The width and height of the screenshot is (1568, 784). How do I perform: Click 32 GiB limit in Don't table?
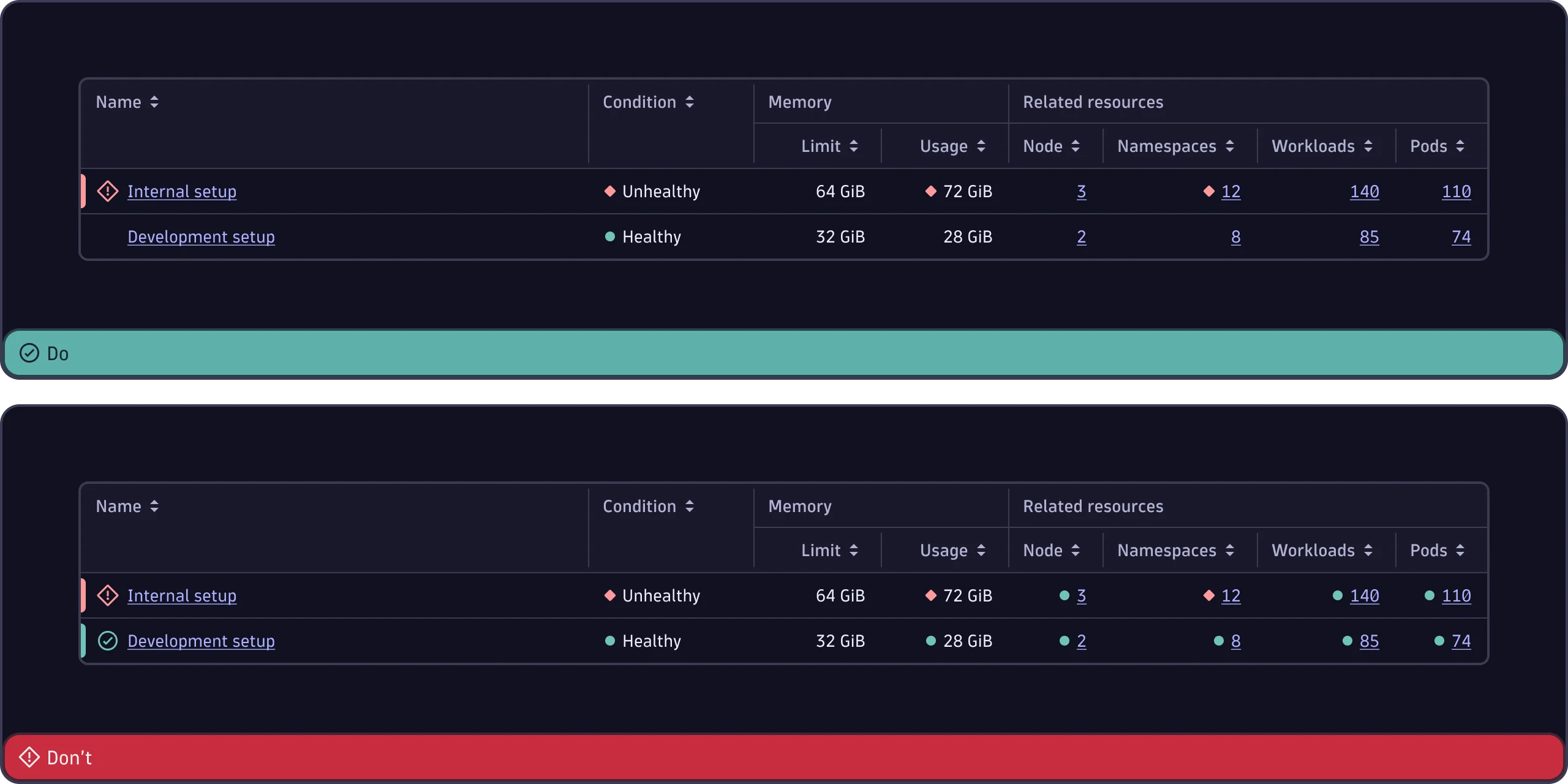tap(840, 641)
